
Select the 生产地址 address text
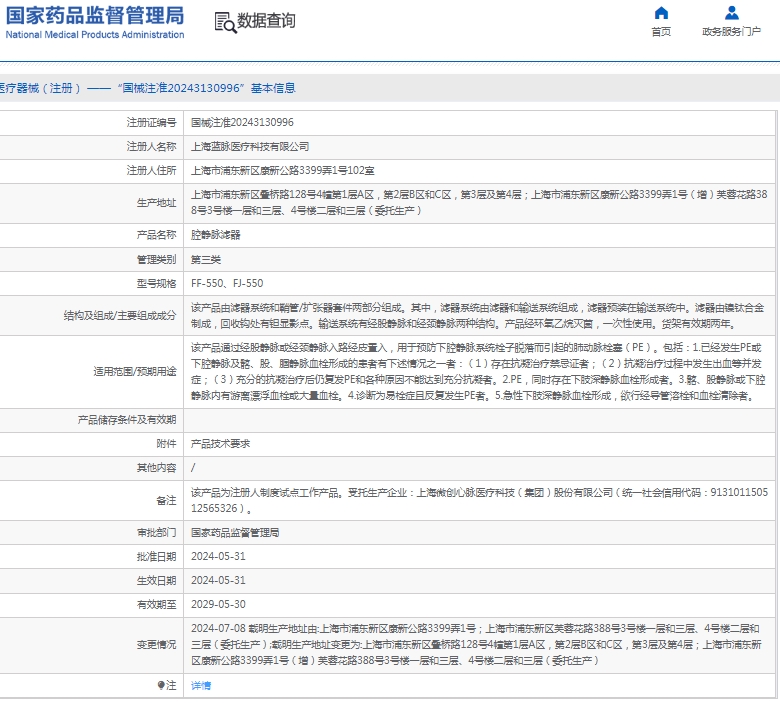coord(479,202)
